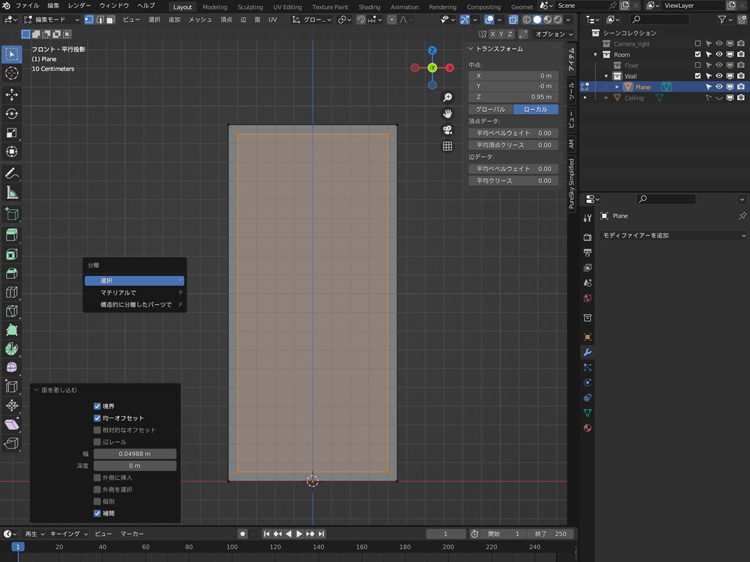
Task: Select the Annotate pencil tool
Action: coord(12,174)
